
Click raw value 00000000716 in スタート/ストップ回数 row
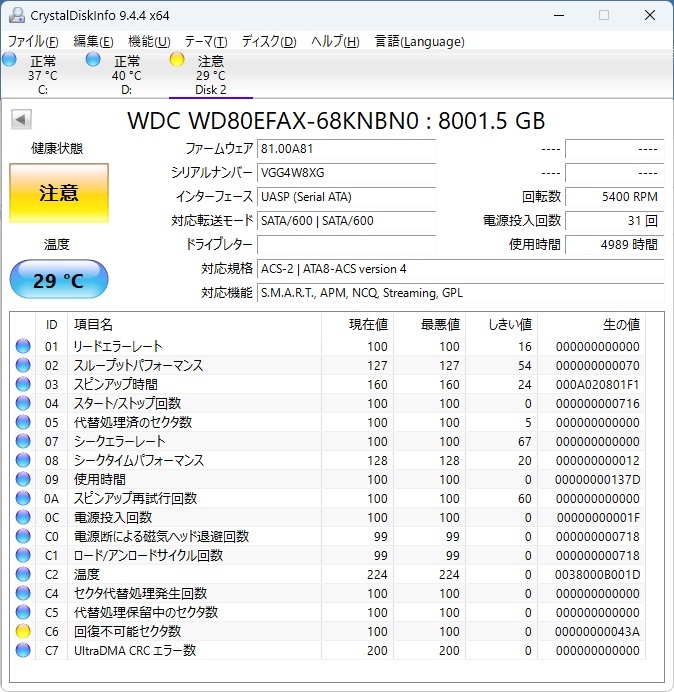(x=598, y=403)
